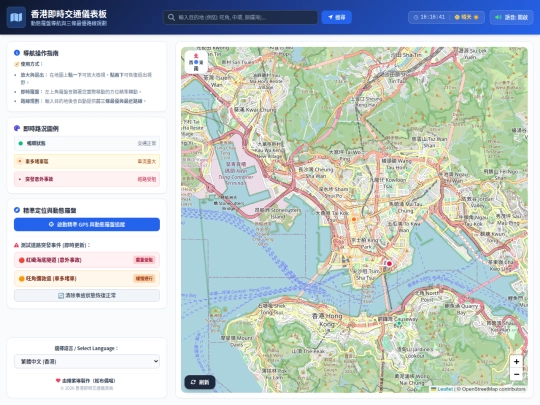The width and height of the screenshot is (540, 405).
Task: Click the compass widget on the map
Action: pyautogui.click(x=196, y=62)
